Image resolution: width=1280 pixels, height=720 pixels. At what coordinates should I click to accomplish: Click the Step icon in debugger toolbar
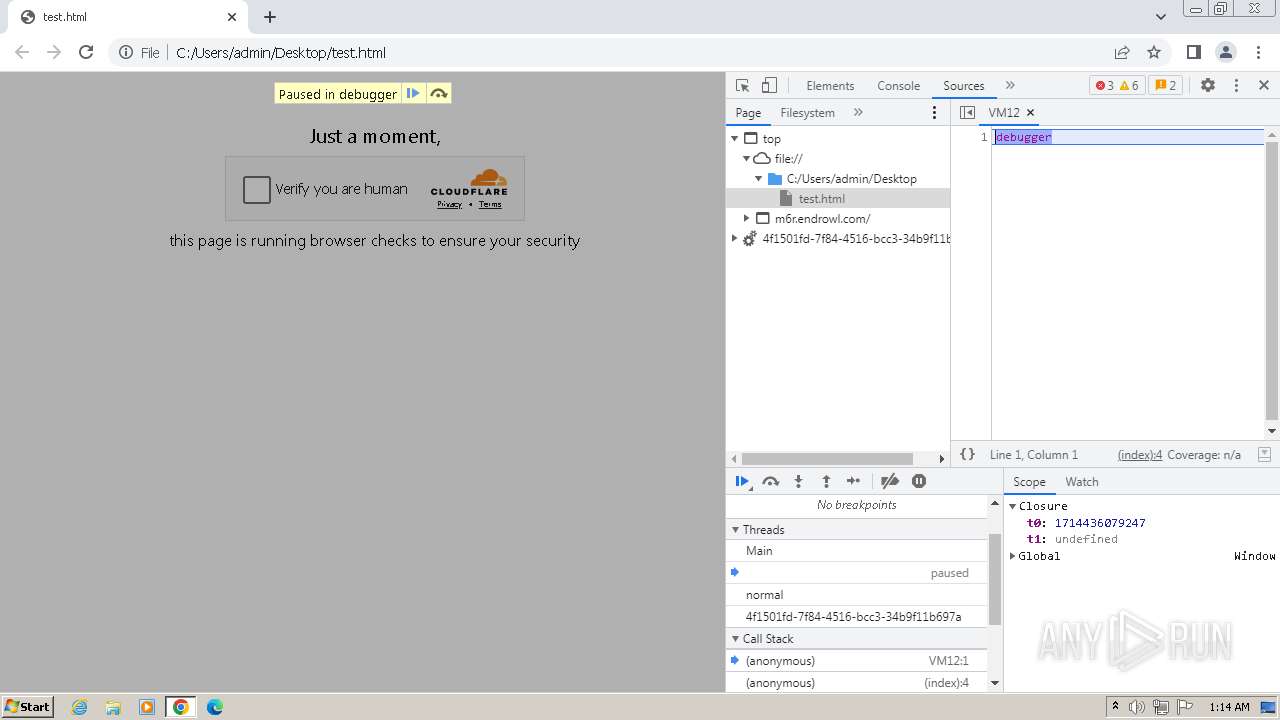pos(853,481)
